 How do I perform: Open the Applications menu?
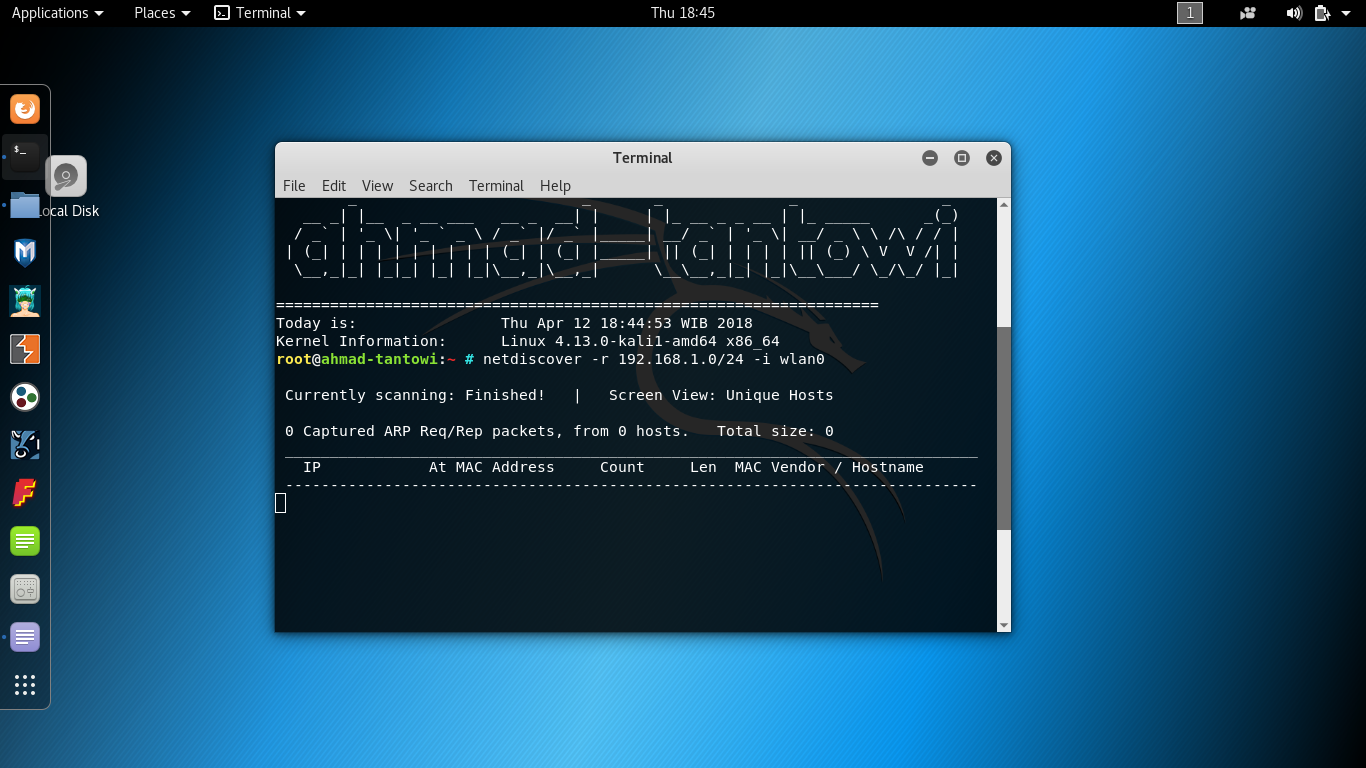pyautogui.click(x=57, y=13)
